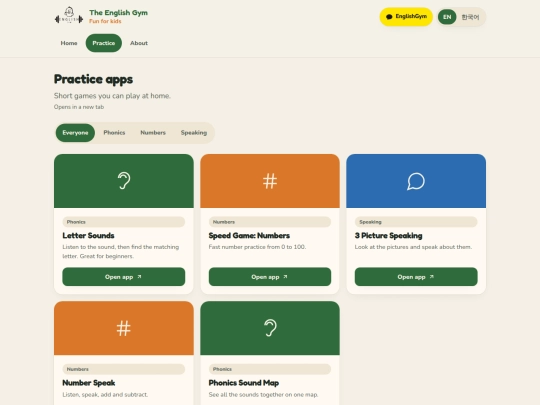Select the Everyone filter

[x=75, y=133]
